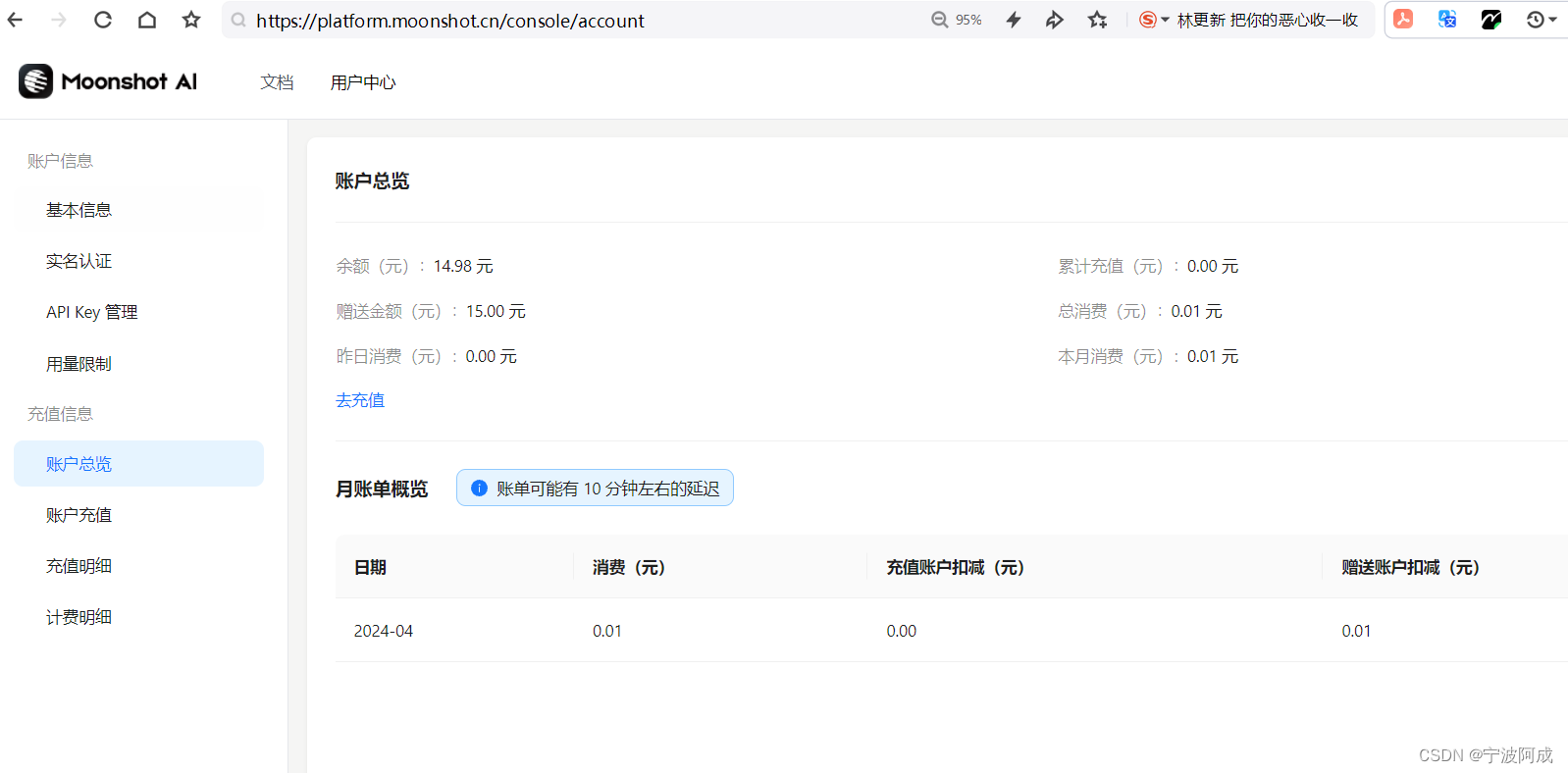The height and width of the screenshot is (773, 1568).
Task: Click the blue translate extension icon
Action: click(1447, 19)
